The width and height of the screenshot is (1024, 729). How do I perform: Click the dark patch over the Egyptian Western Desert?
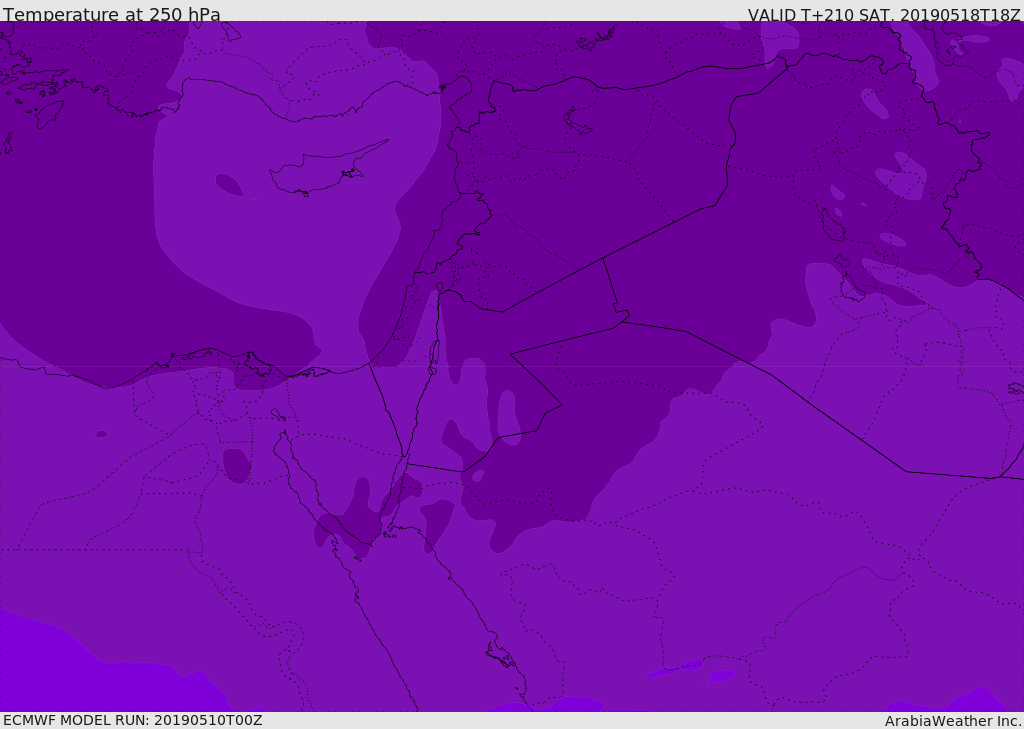[x=236, y=466]
